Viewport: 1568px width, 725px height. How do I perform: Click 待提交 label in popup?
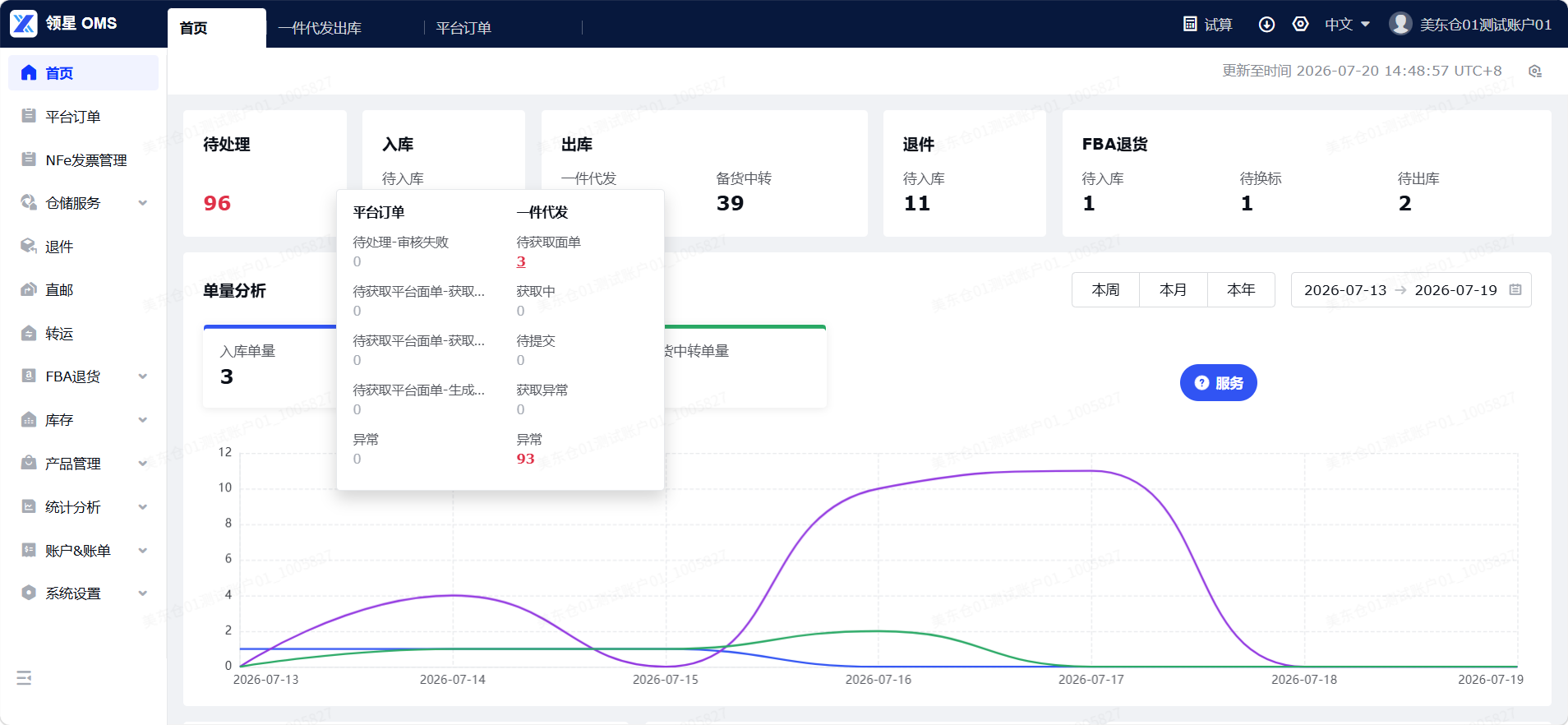point(535,341)
